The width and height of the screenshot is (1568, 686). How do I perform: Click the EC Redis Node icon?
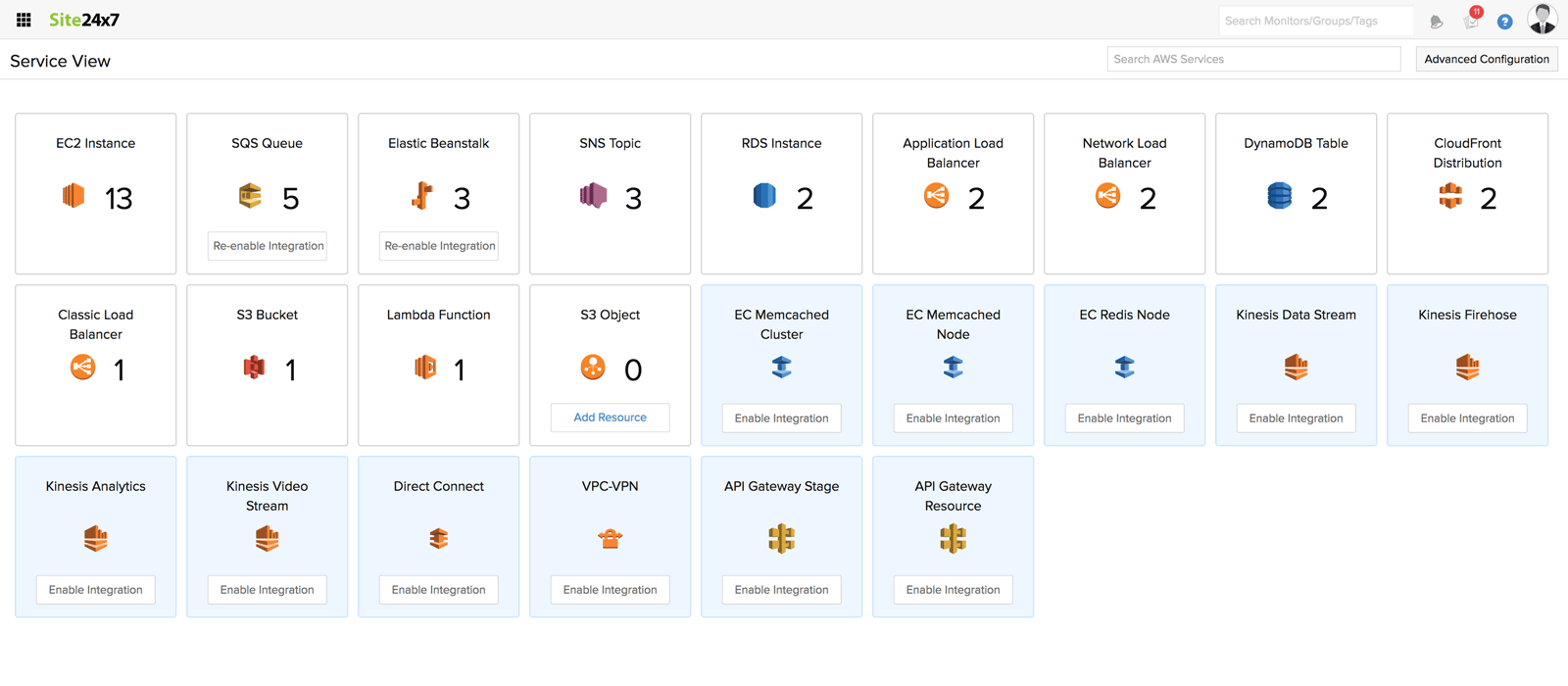tap(1124, 367)
